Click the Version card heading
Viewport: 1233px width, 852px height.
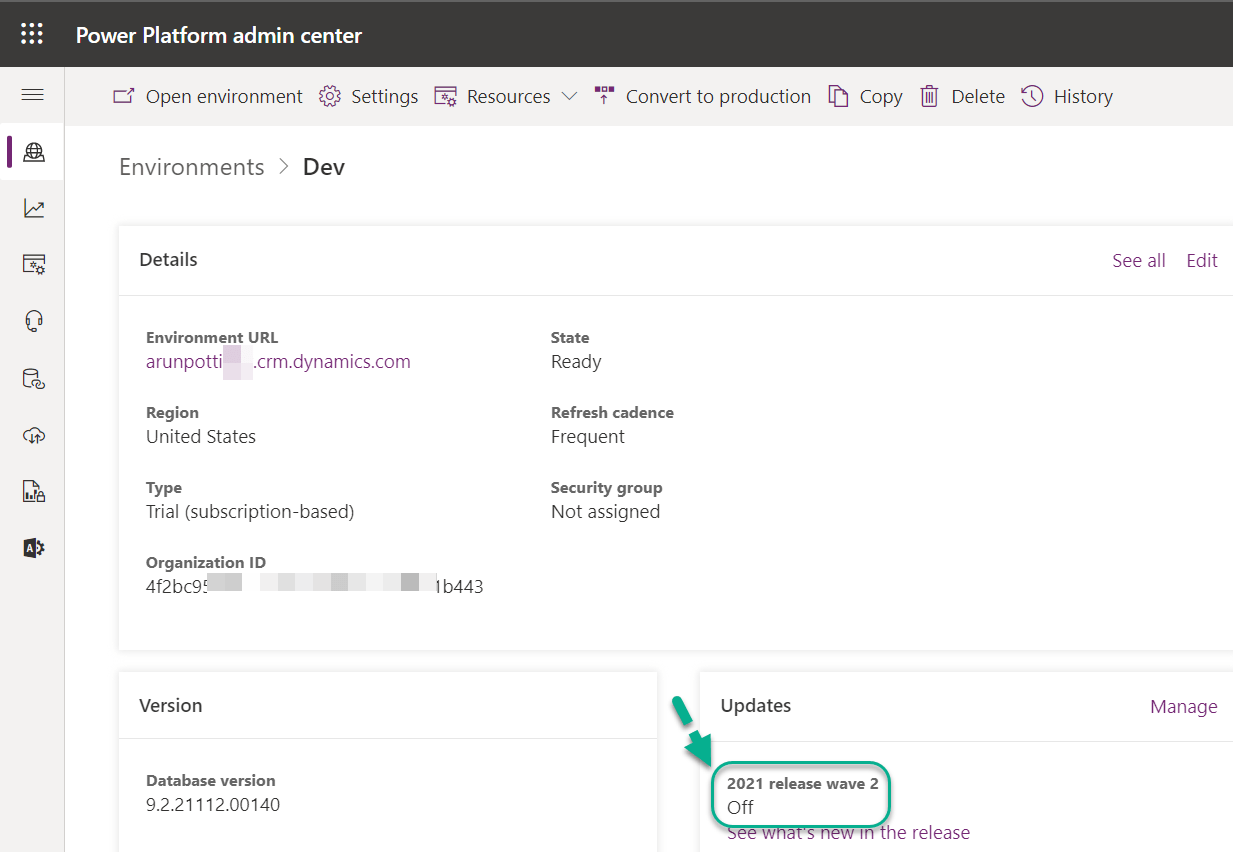(171, 706)
